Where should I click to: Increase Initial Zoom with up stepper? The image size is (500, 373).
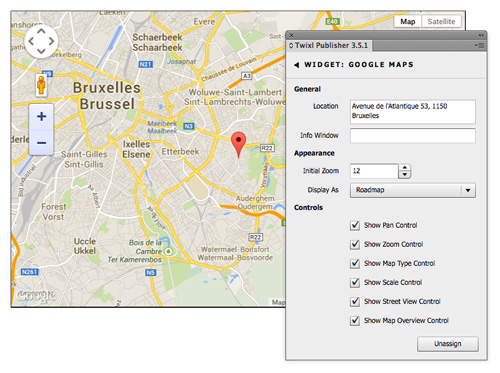click(x=405, y=167)
